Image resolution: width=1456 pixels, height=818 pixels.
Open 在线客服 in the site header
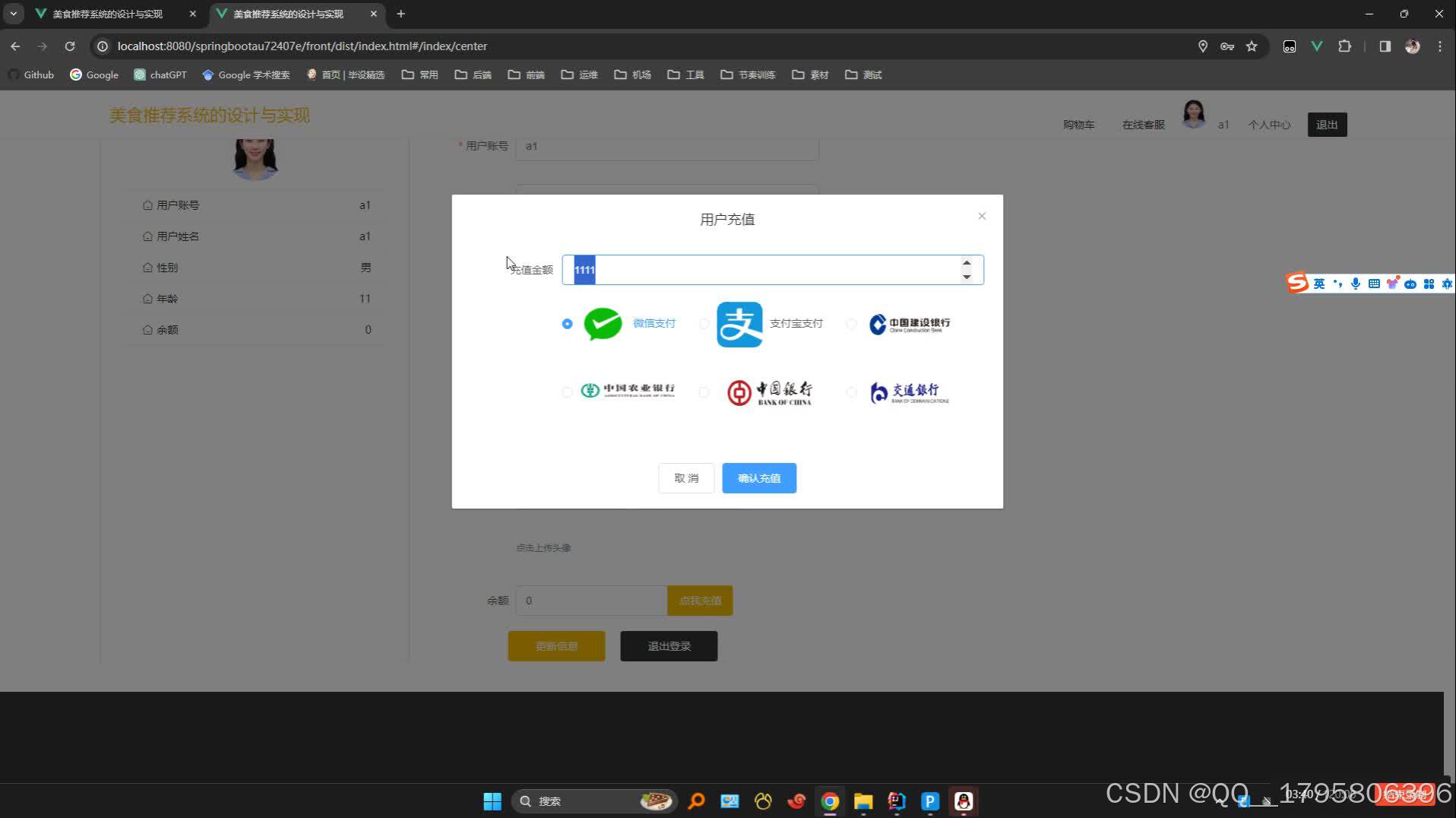[1143, 125]
